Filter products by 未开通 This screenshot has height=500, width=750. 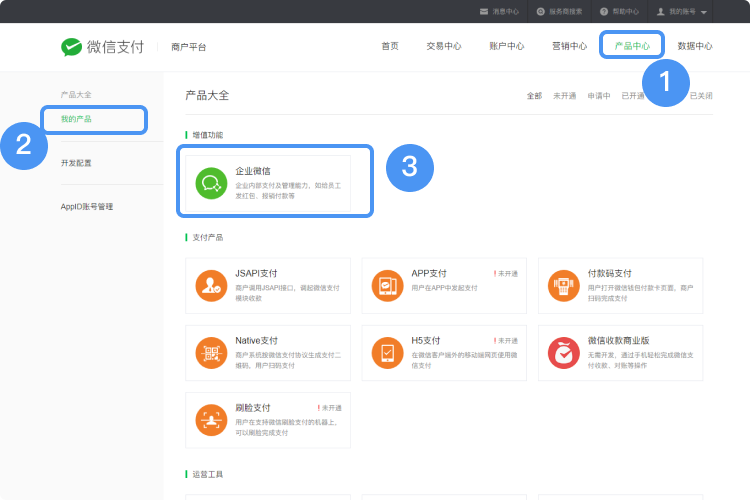(564, 96)
